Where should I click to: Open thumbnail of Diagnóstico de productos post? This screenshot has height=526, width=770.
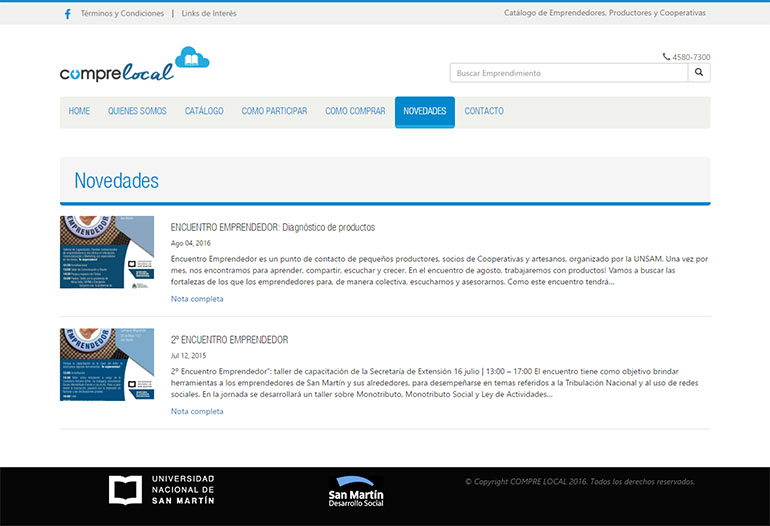click(107, 252)
